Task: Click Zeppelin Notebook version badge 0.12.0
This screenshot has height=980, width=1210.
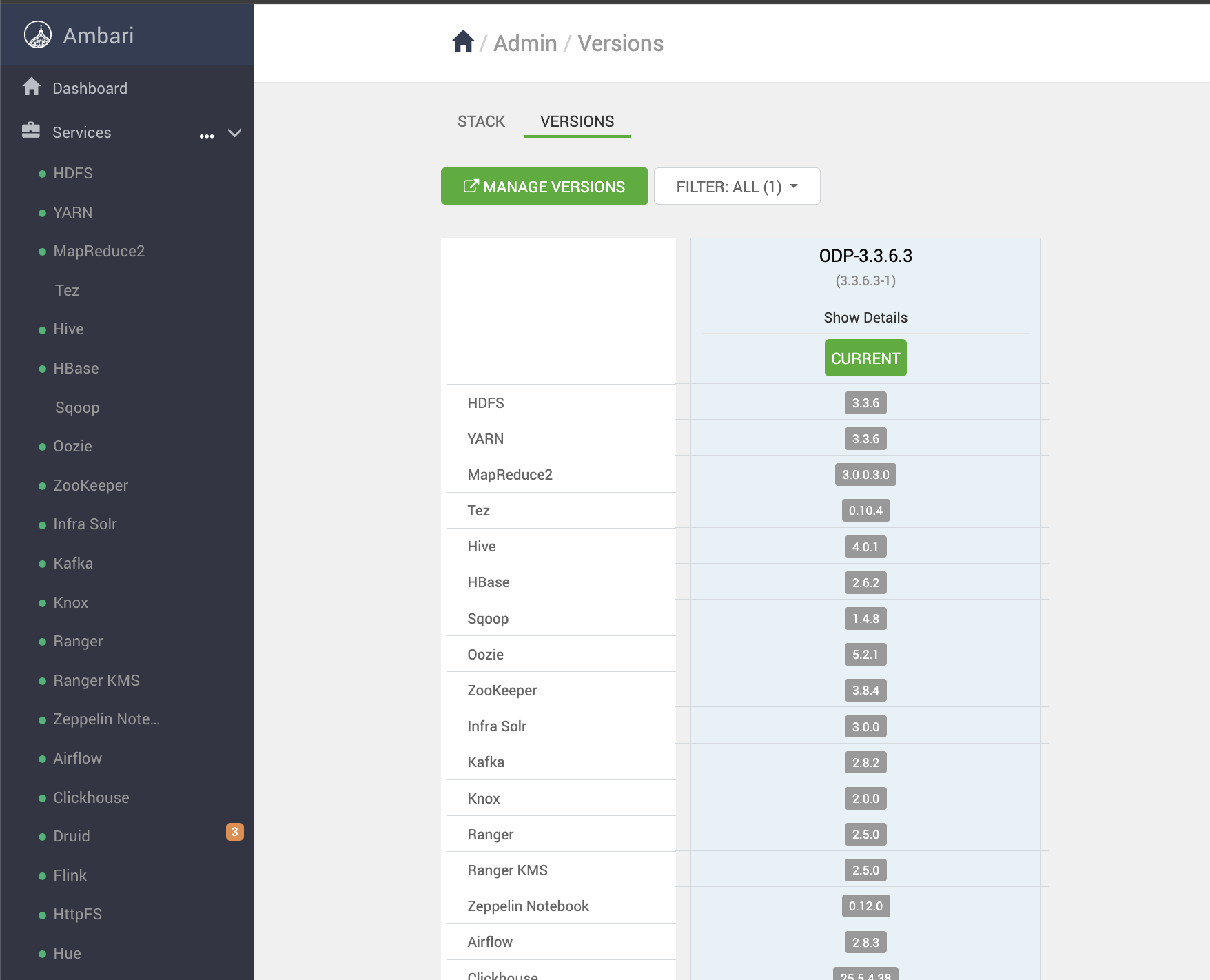Action: click(865, 906)
